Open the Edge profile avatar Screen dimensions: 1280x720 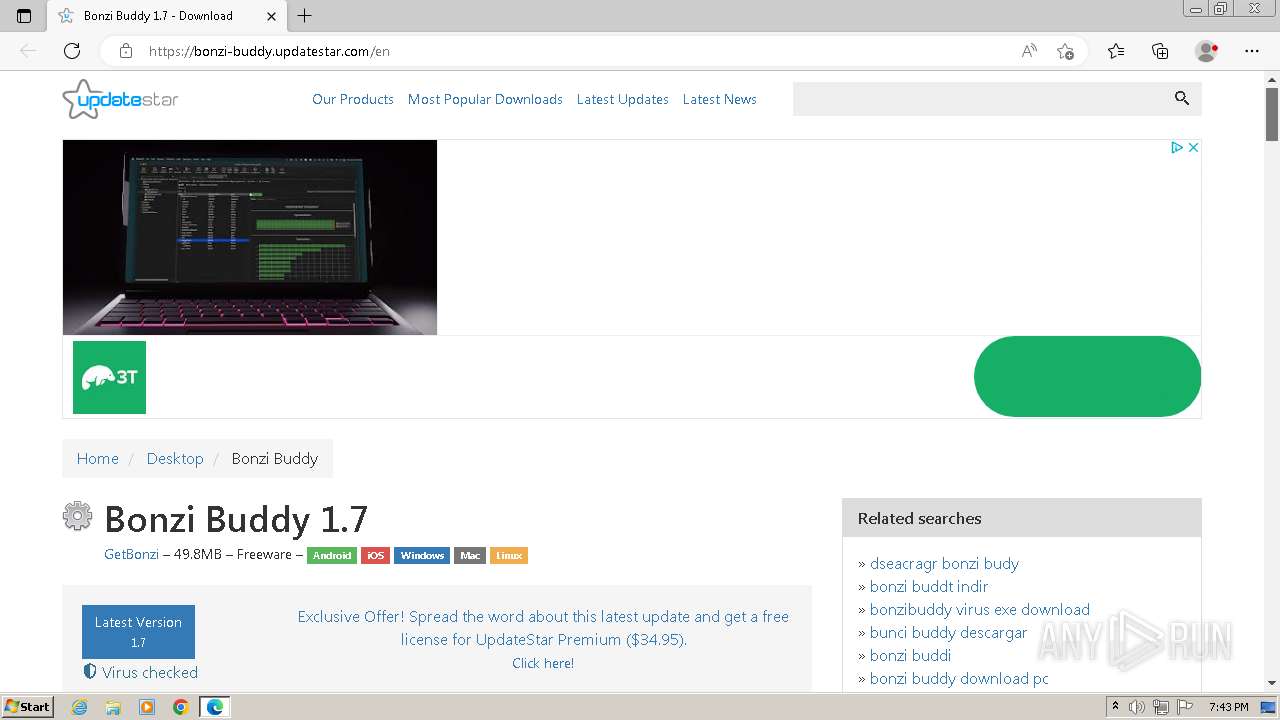coord(1207,51)
